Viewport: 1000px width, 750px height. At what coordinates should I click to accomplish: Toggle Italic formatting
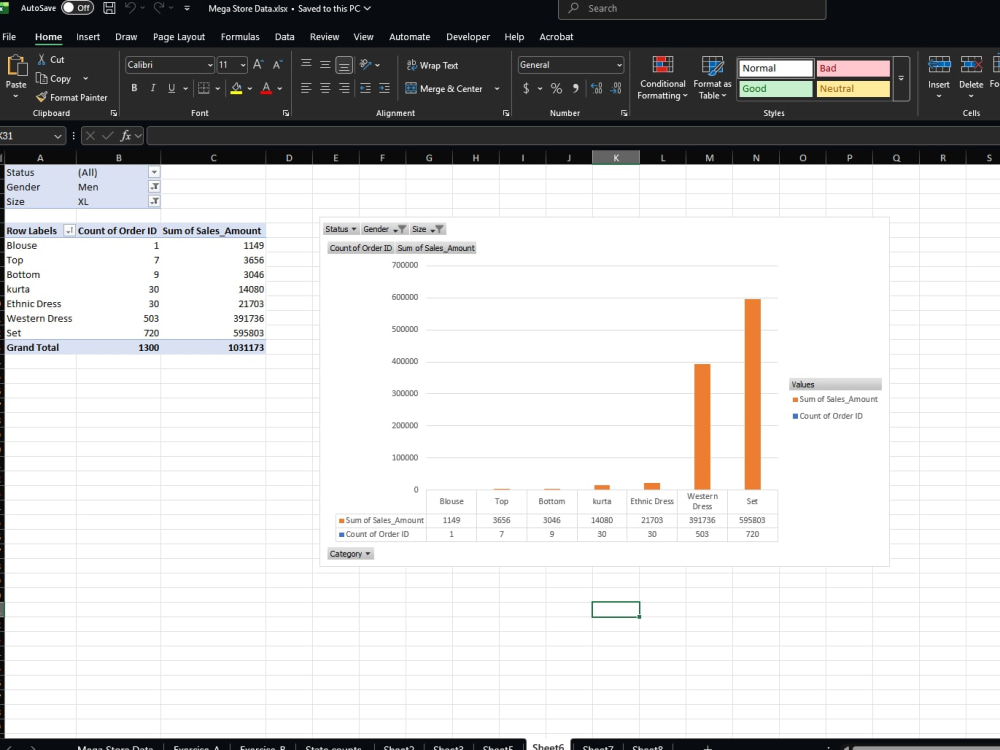click(x=152, y=88)
